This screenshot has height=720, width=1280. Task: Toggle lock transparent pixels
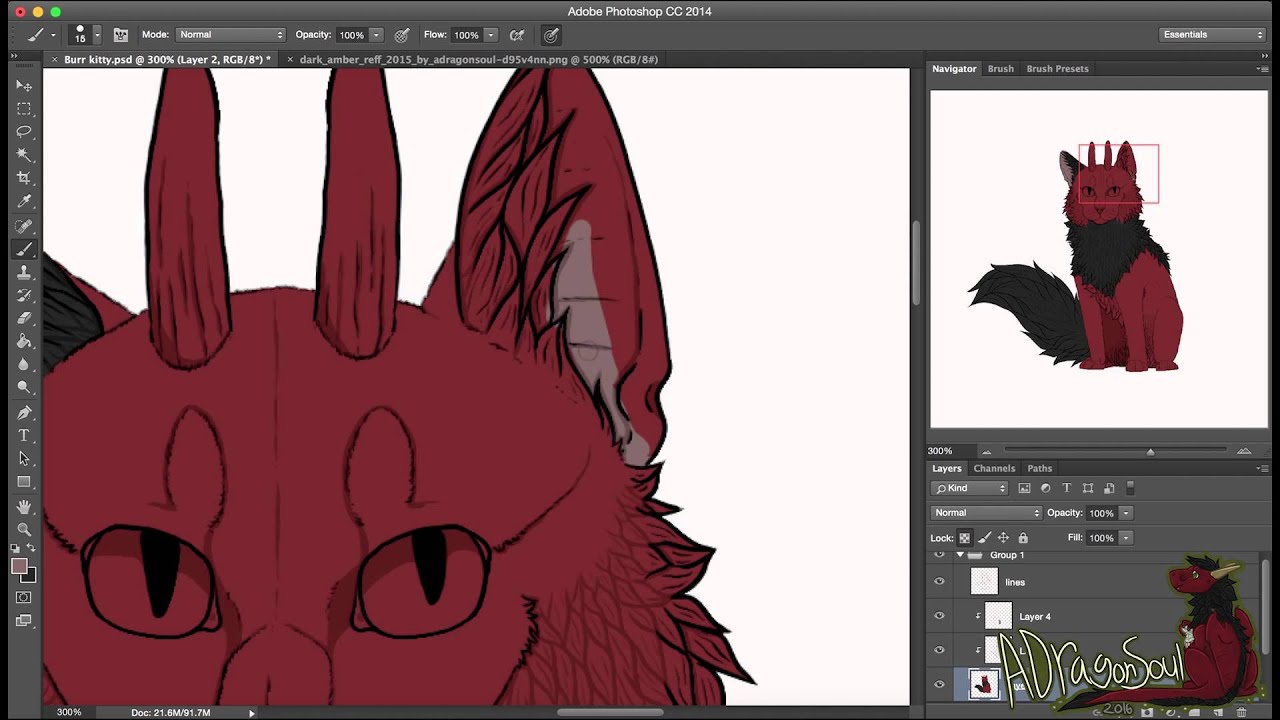(x=964, y=538)
